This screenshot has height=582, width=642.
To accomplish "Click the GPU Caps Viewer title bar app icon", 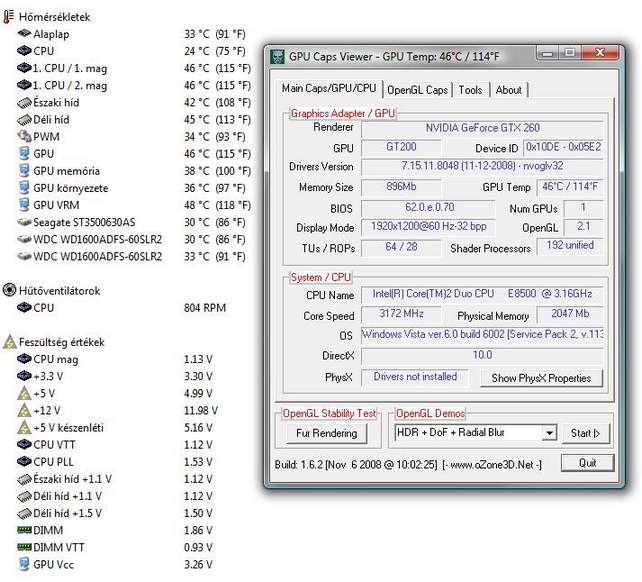I will point(278,56).
